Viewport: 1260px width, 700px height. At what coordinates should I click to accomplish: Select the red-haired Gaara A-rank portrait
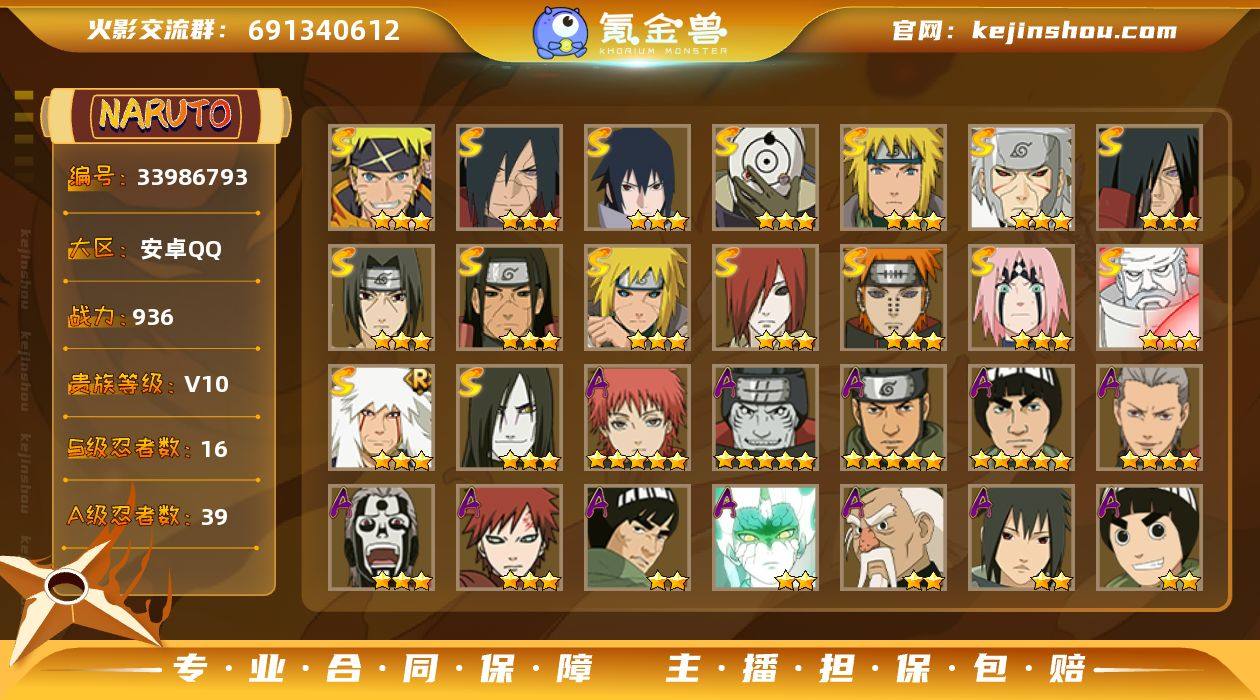point(509,538)
